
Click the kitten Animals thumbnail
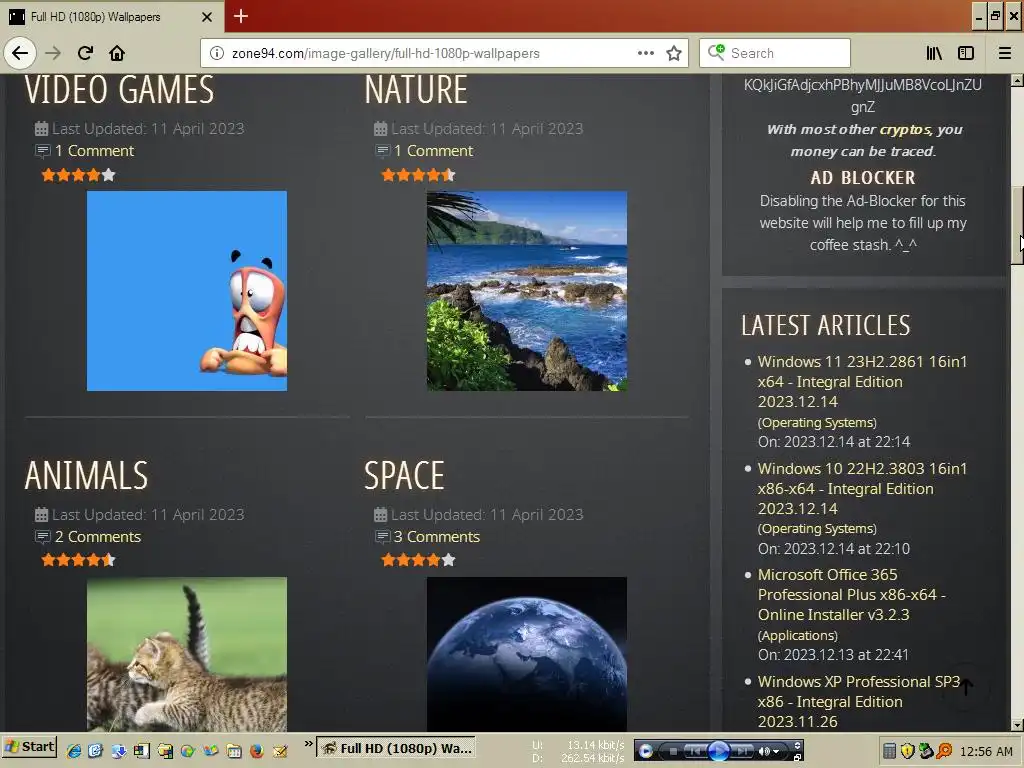click(187, 654)
